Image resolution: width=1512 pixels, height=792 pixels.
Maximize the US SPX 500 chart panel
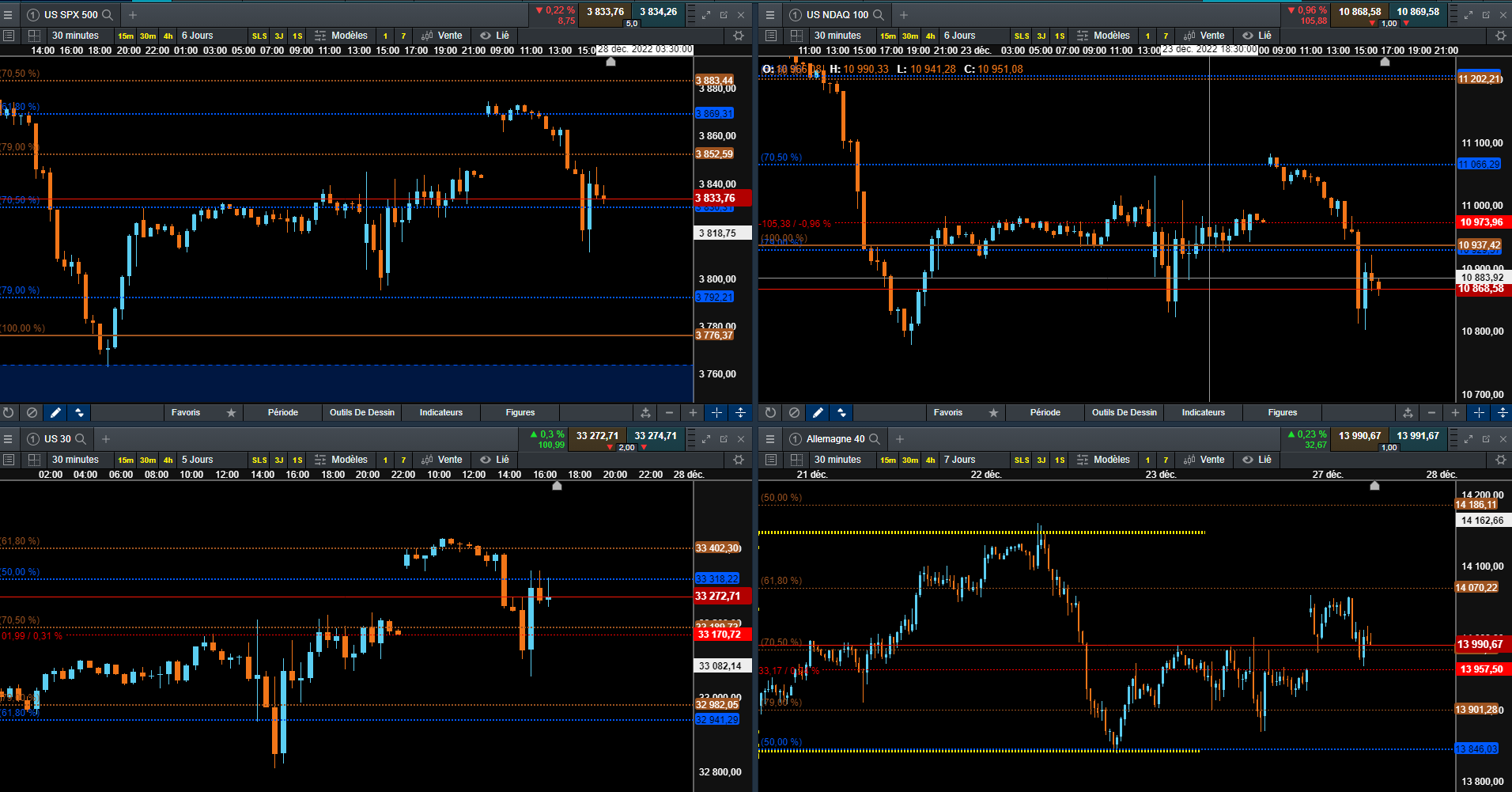tap(706, 15)
